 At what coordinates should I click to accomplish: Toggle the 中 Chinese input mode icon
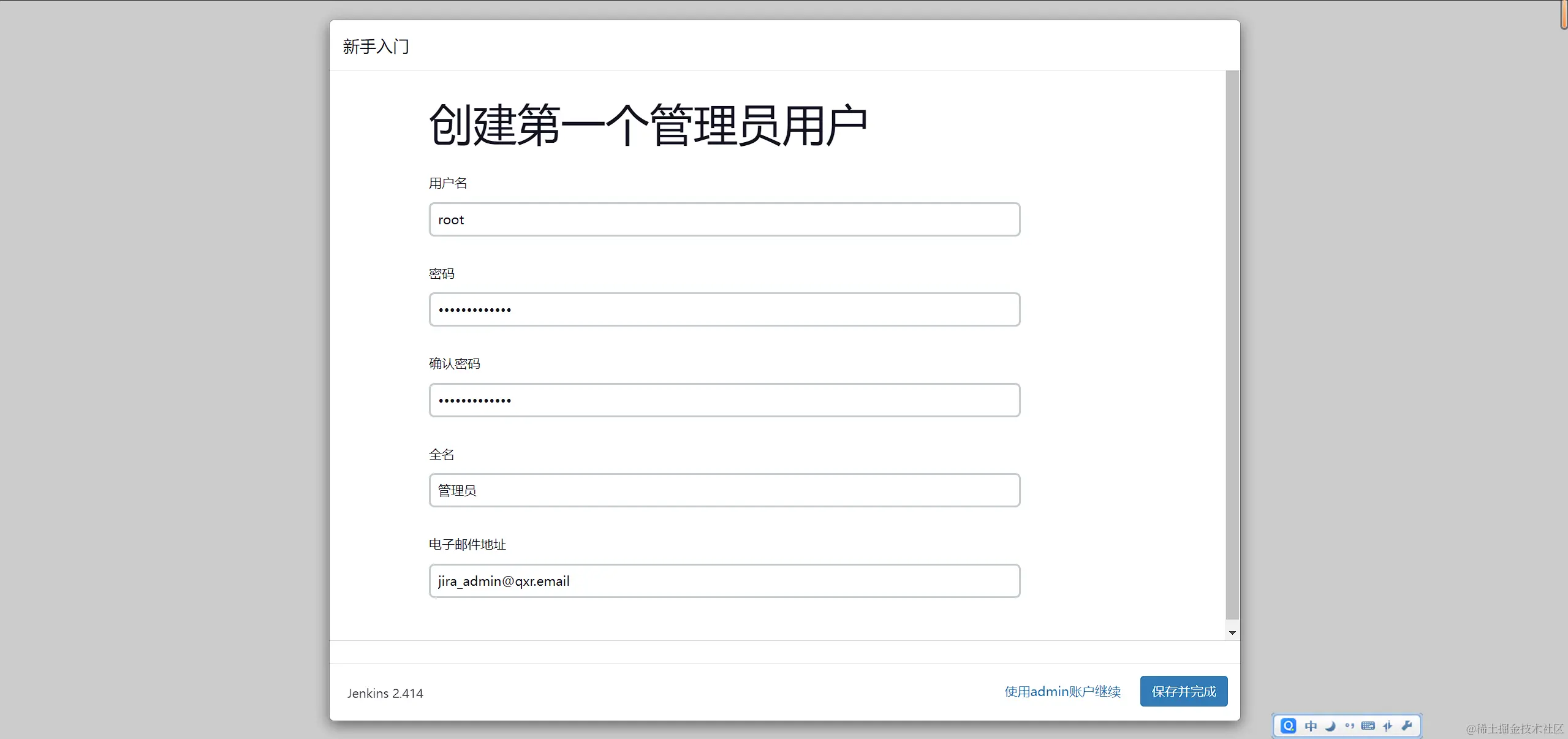pos(1311,726)
